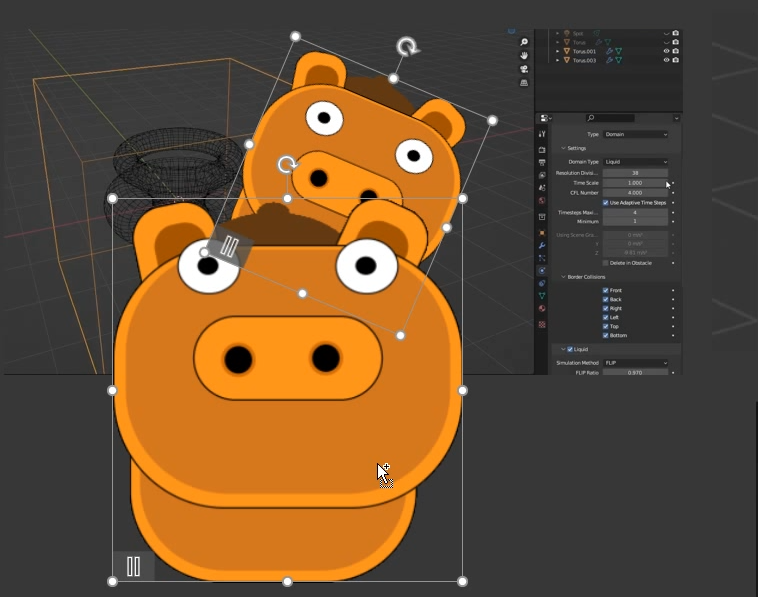Open the Texture checkerboard properties tab
758x597 pixels.
click(x=542, y=324)
